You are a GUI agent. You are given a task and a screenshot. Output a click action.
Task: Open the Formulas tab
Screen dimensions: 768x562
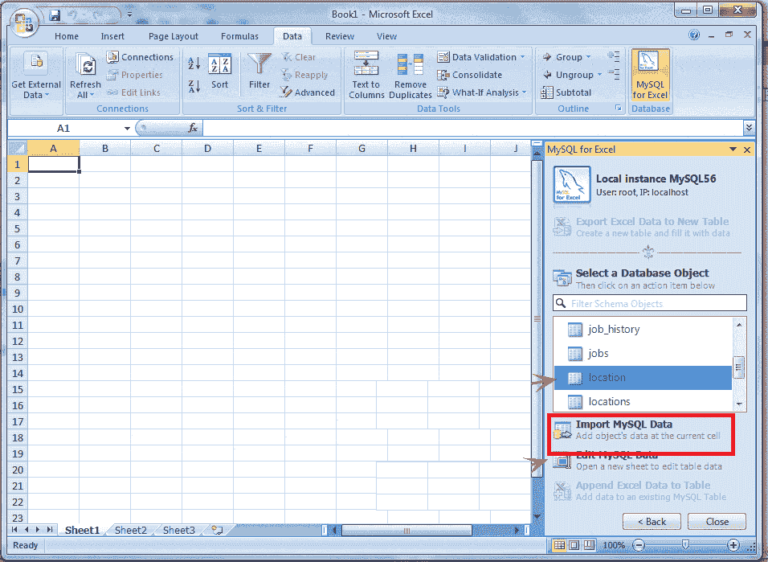240,36
